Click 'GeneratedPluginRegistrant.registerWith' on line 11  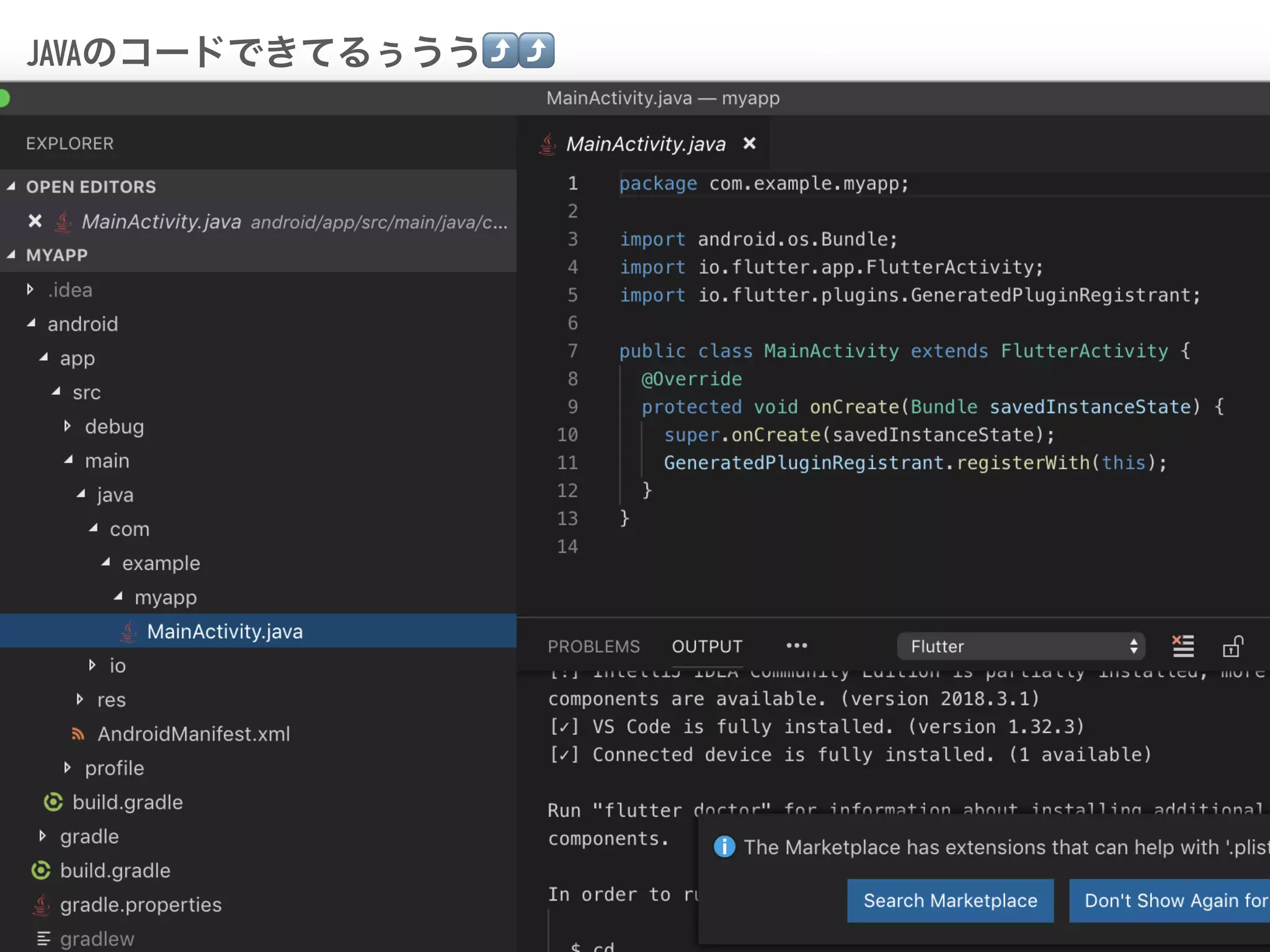pyautogui.click(x=877, y=462)
